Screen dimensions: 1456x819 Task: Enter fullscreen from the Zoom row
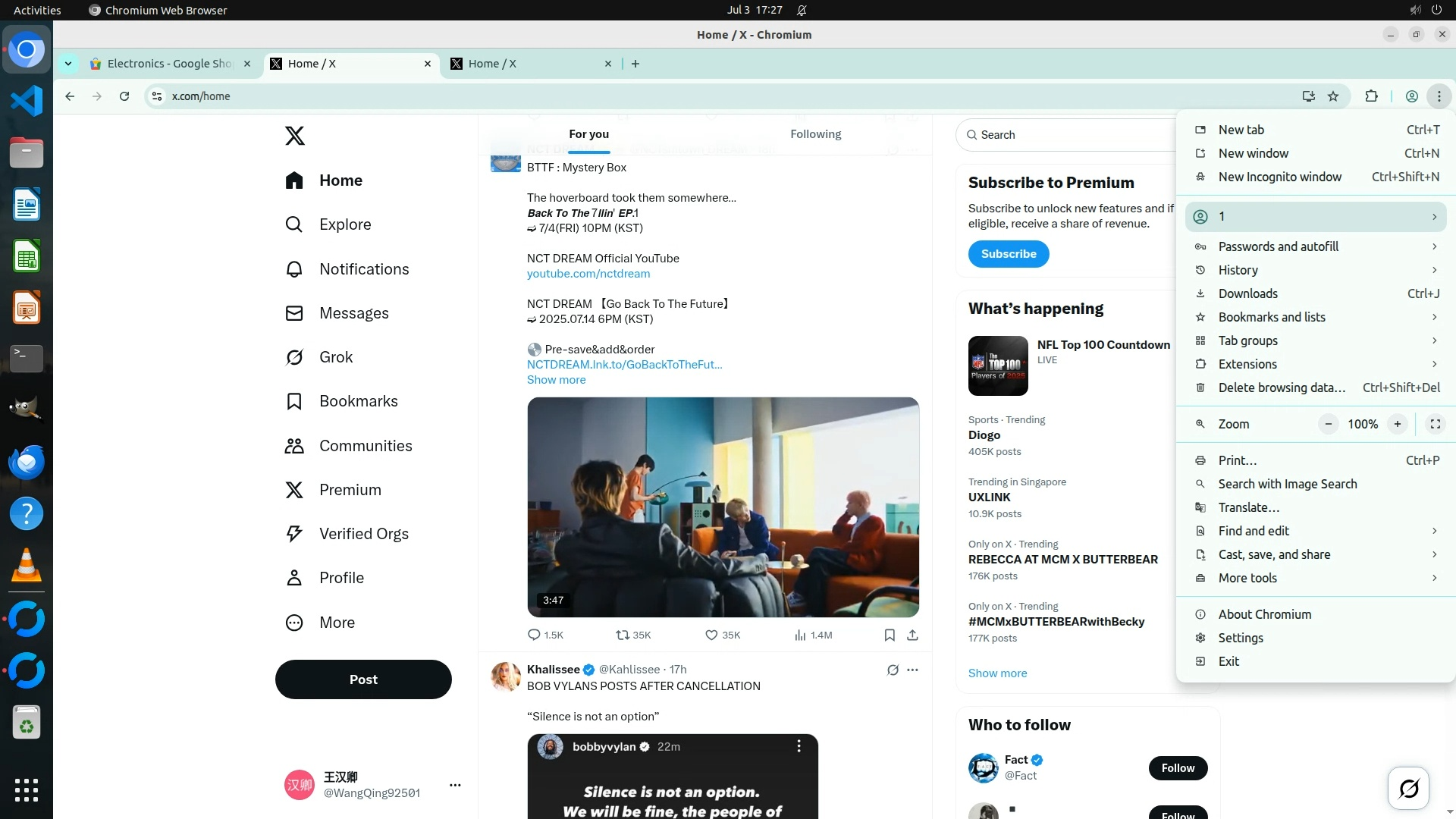[1435, 424]
